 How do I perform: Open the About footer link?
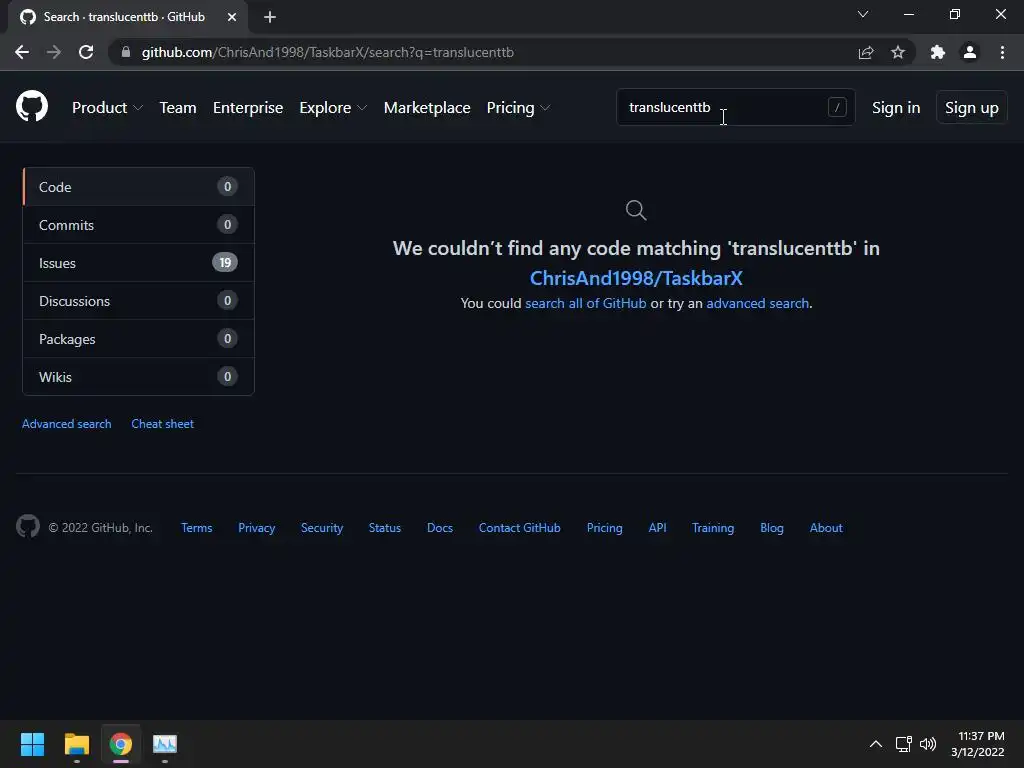point(826,528)
